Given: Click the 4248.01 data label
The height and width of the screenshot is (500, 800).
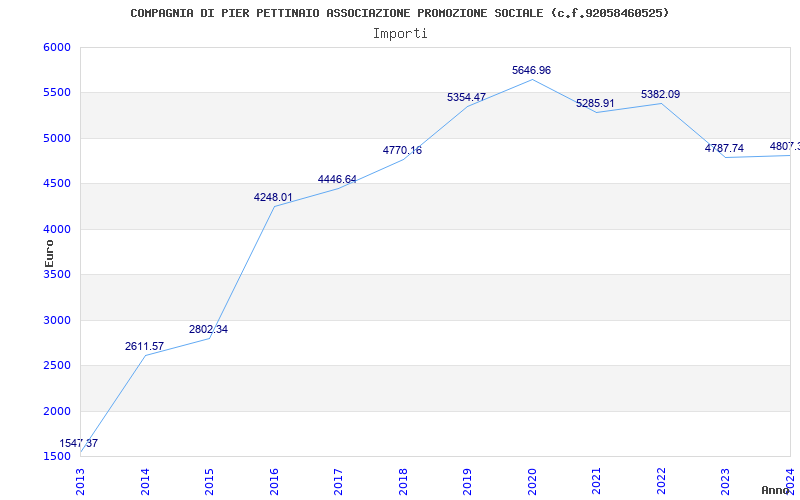Looking at the screenshot, I should click(273, 198).
